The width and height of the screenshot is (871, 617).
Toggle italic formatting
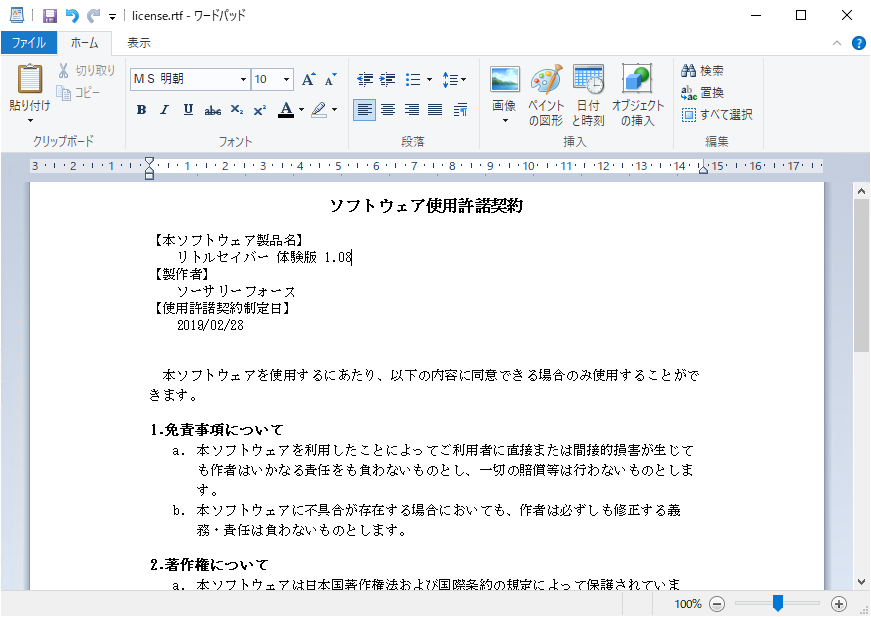[164, 110]
